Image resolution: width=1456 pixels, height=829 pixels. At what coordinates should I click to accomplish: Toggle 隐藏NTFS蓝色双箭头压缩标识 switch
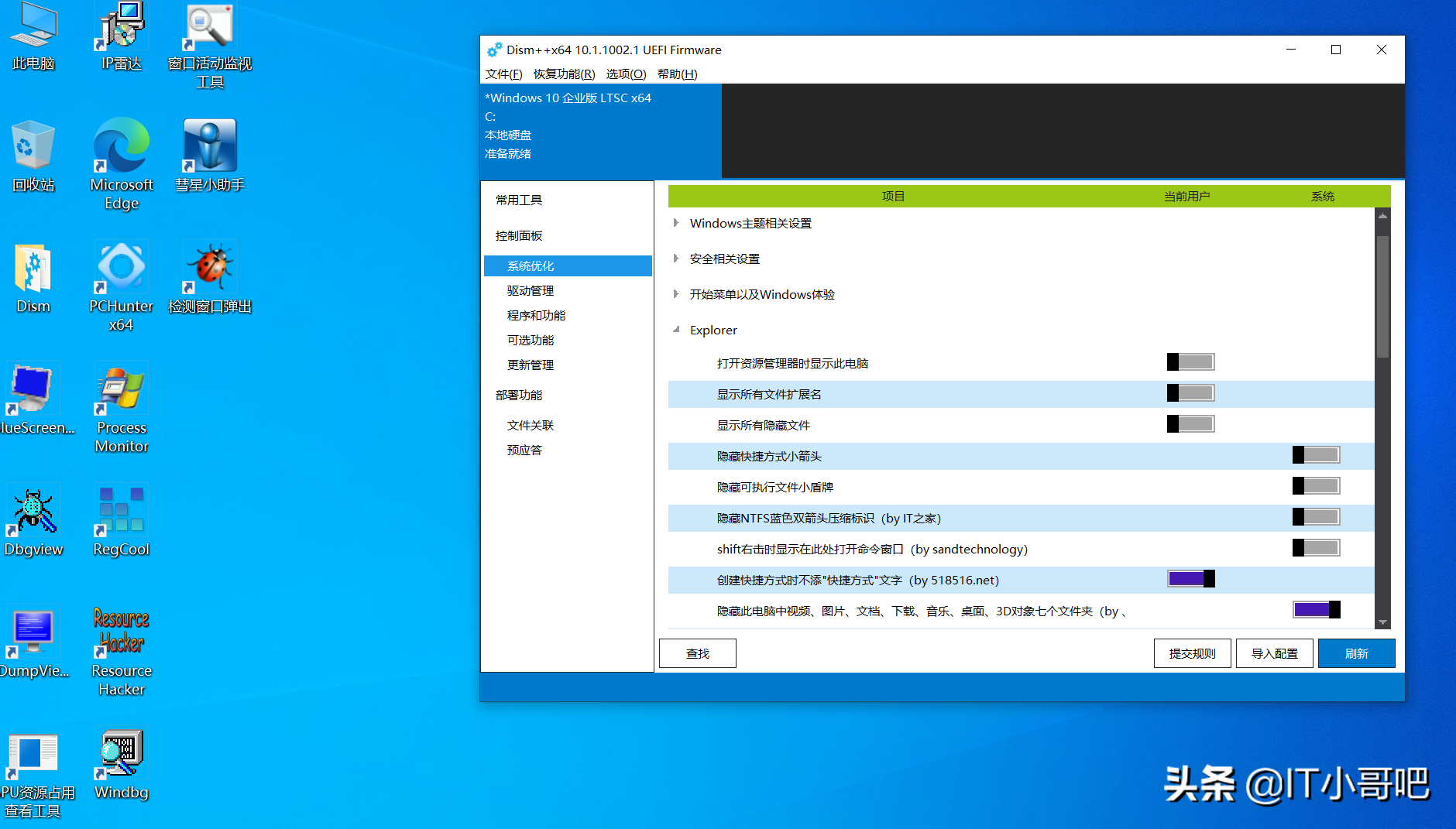tap(1317, 517)
